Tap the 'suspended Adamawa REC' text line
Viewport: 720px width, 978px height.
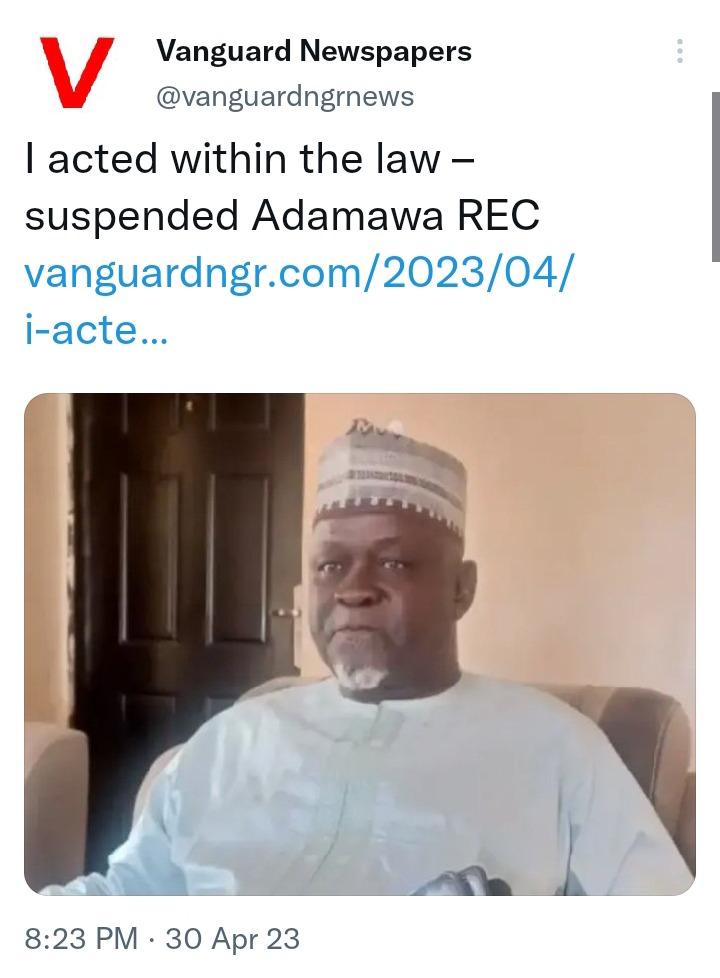[282, 216]
